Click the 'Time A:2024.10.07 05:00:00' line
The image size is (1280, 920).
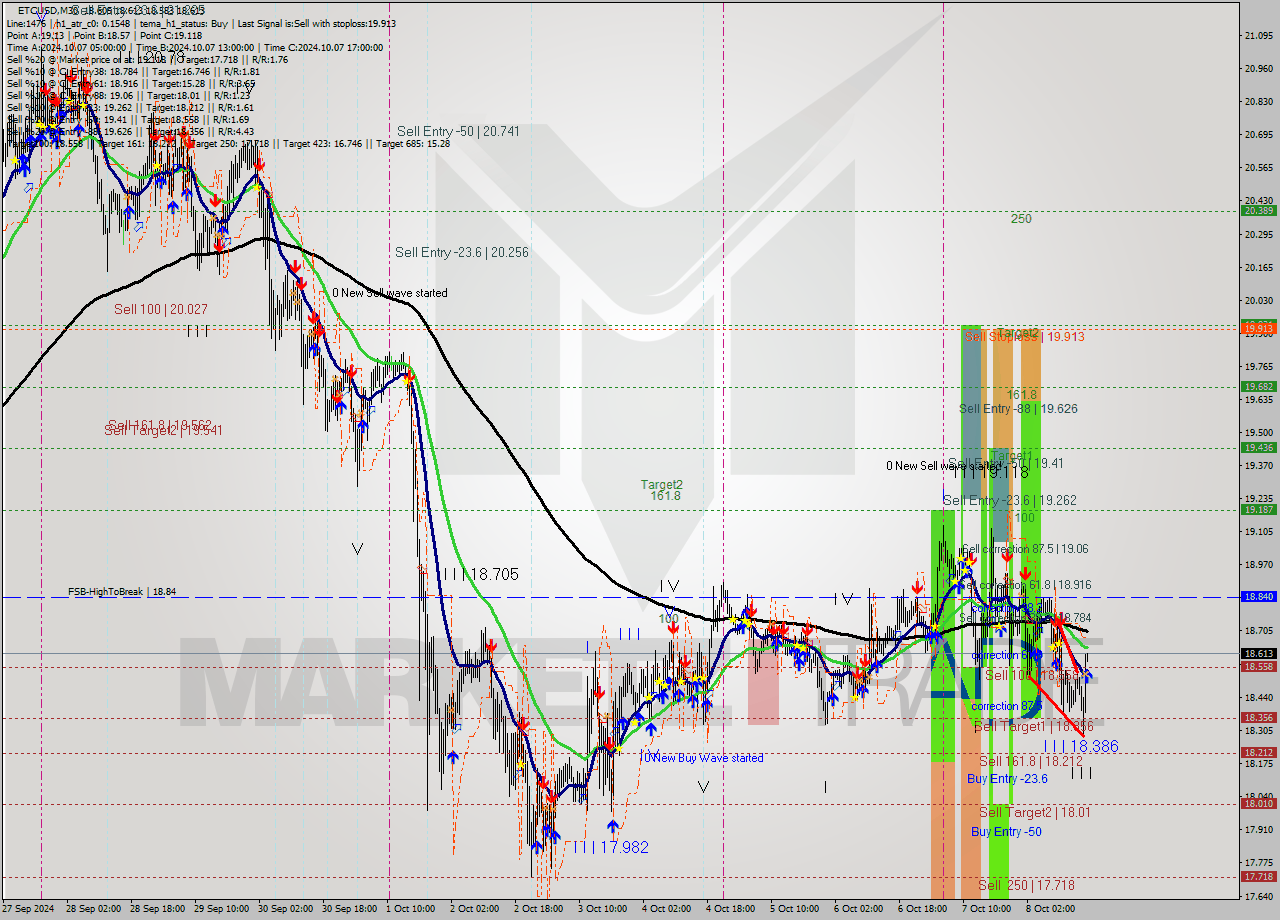(x=66, y=47)
